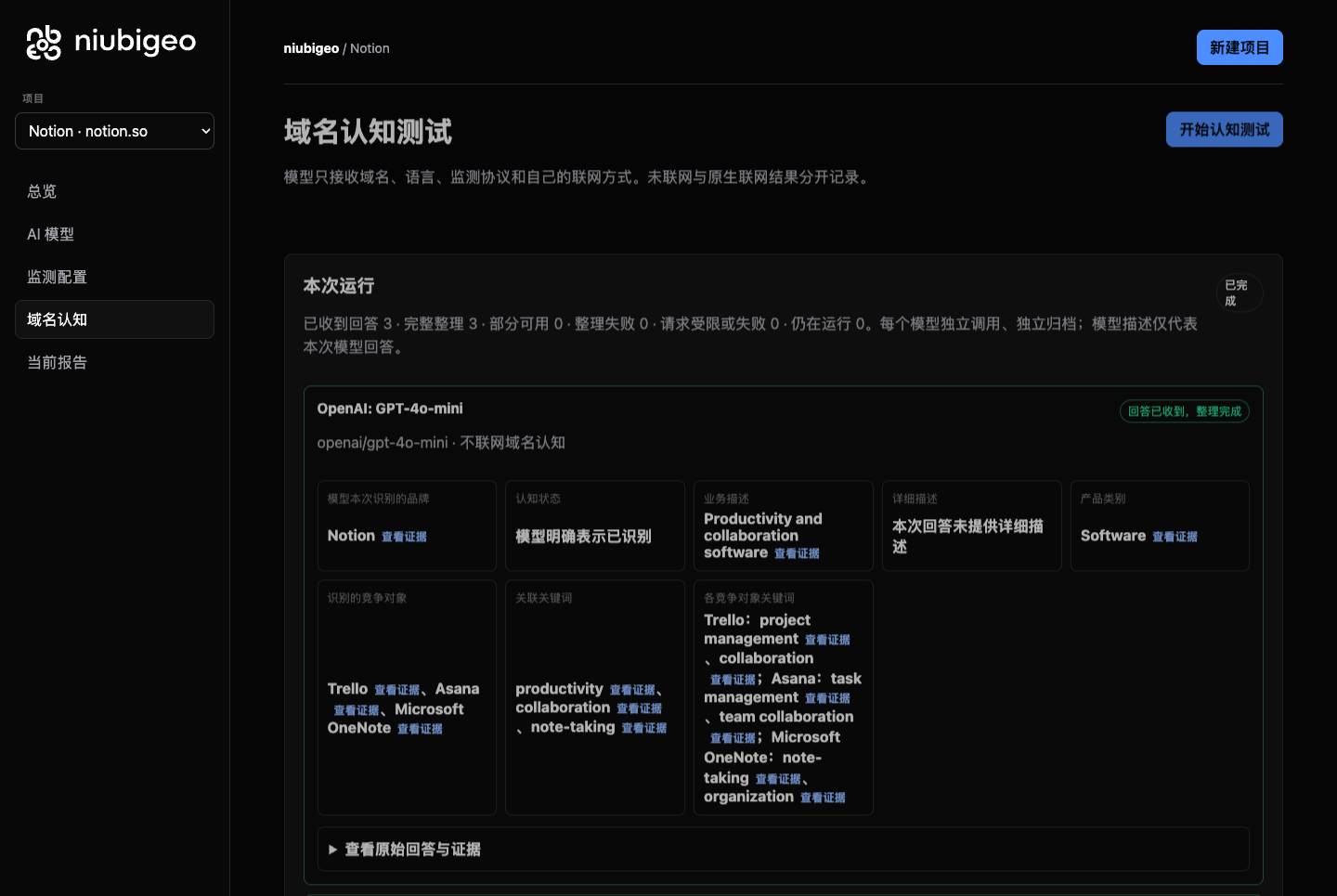1337x896 pixels.
Task: Open 域名认知 in the sidebar
Action: 114,319
